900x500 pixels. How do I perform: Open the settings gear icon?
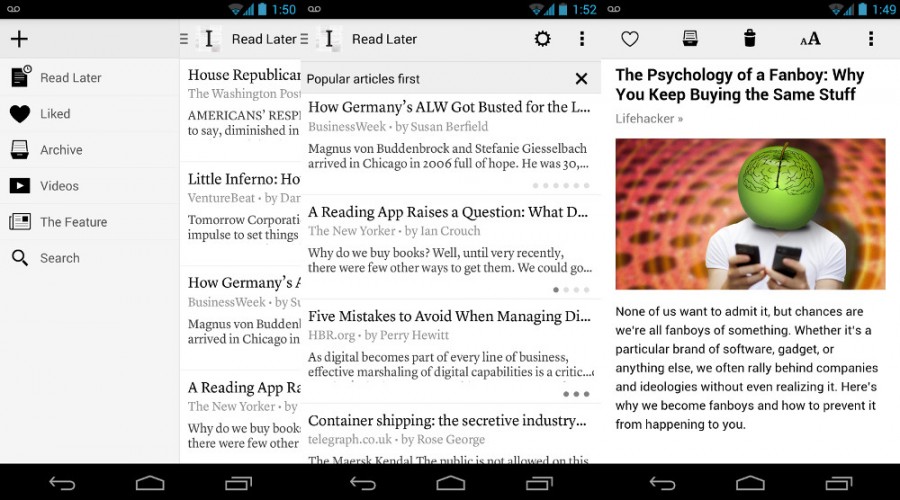(542, 40)
